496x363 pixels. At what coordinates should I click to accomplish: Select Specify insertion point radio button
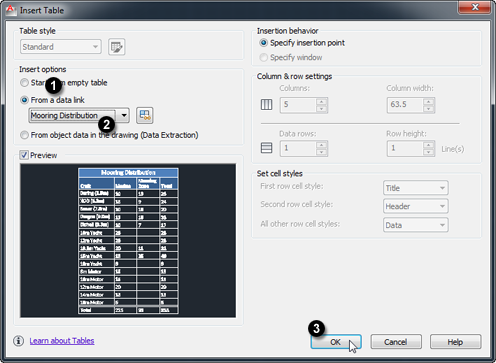coord(263,43)
